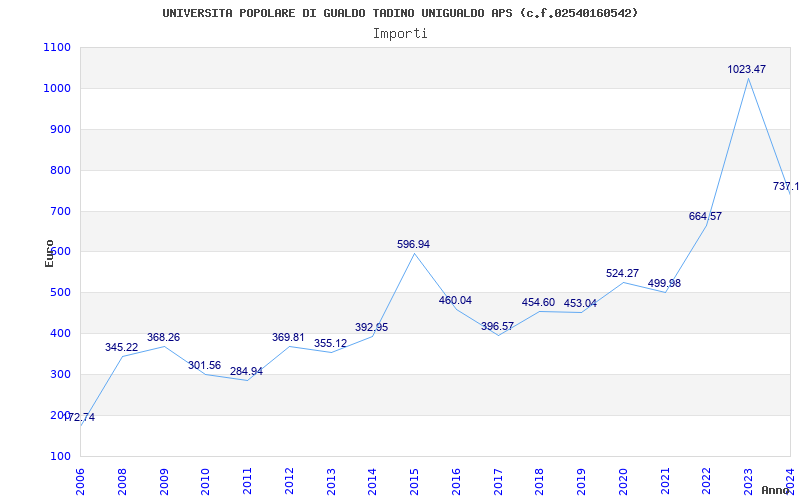The width and height of the screenshot is (800, 500).
Task: Select the 284.94 data label
Action: click(x=246, y=371)
